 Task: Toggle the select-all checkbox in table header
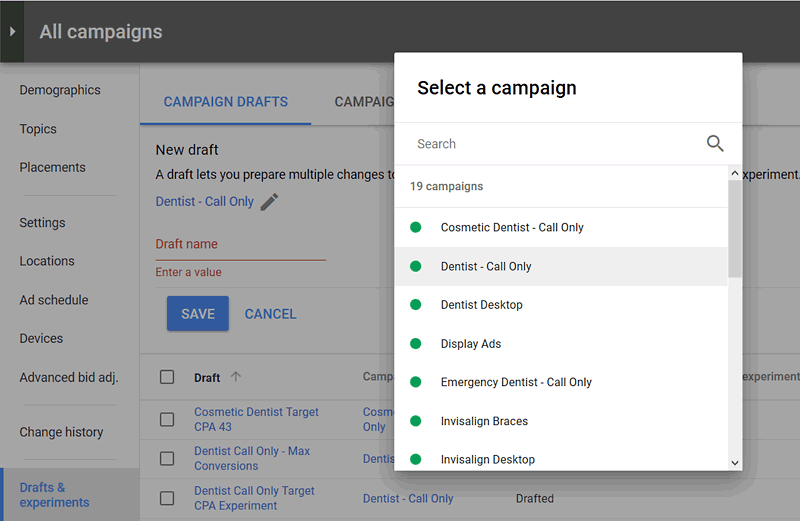click(x=167, y=377)
